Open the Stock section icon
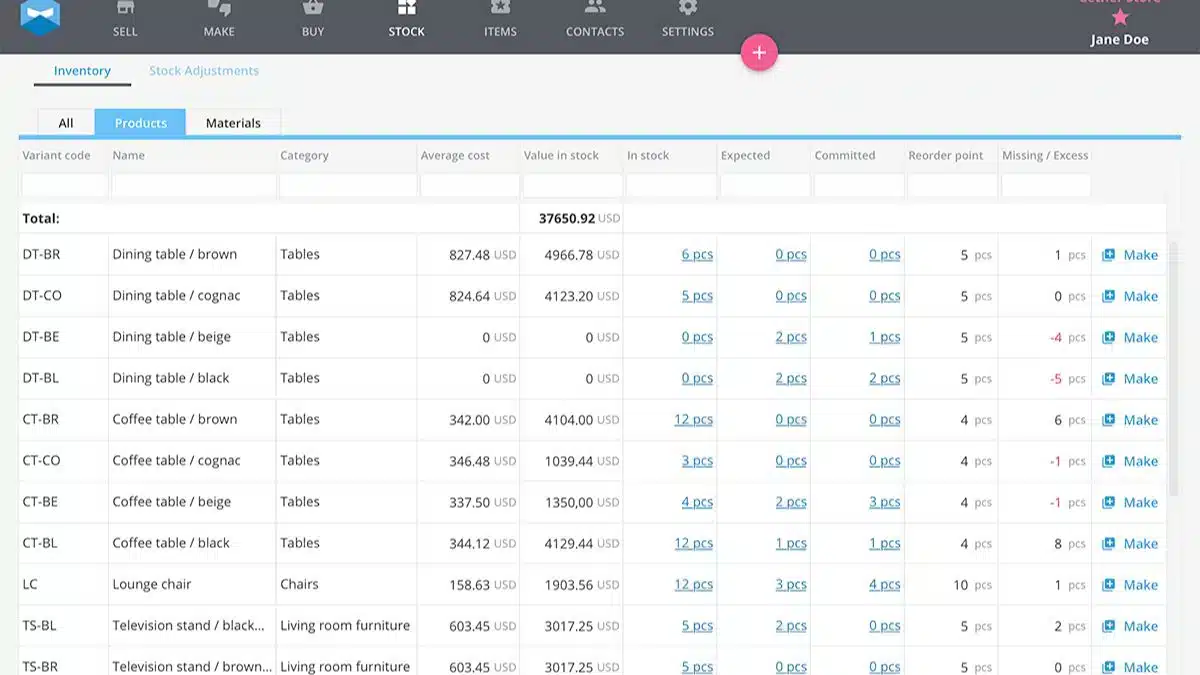Screen dimensions: 1200x675 pyautogui.click(x=406, y=9)
